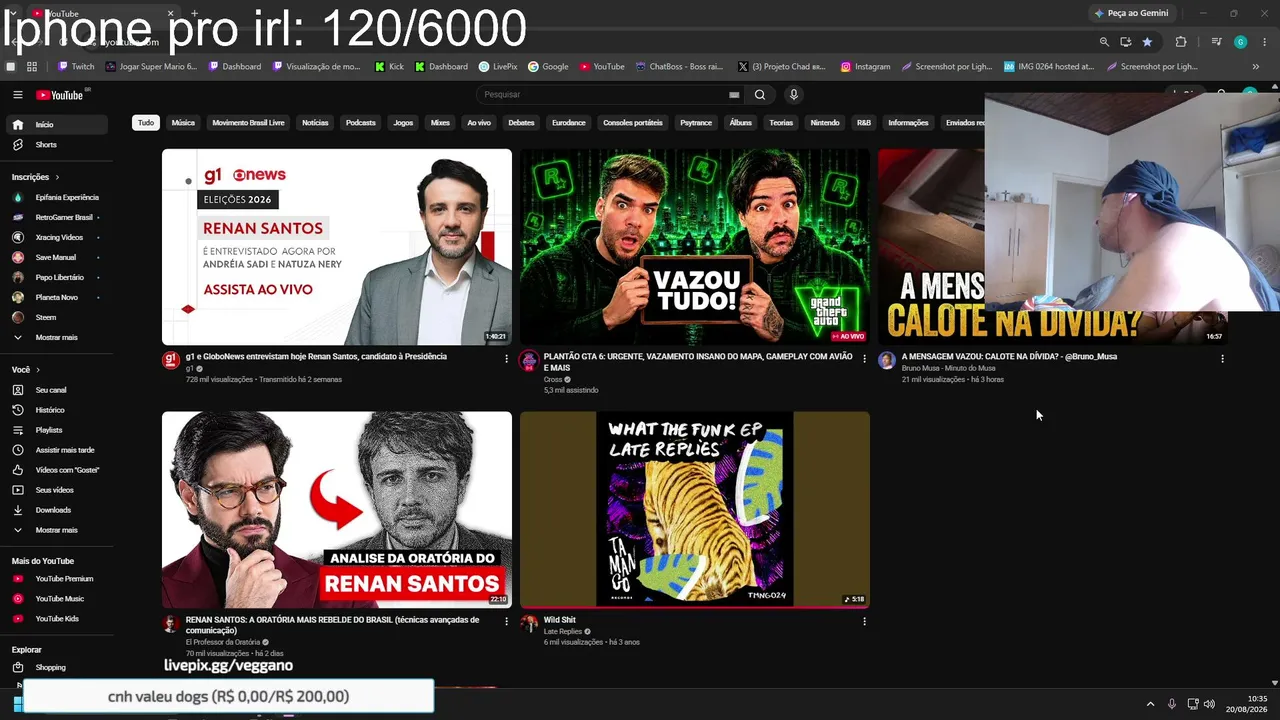This screenshot has height=720, width=1280.
Task: Select the Jogos filter chip
Action: [x=403, y=123]
